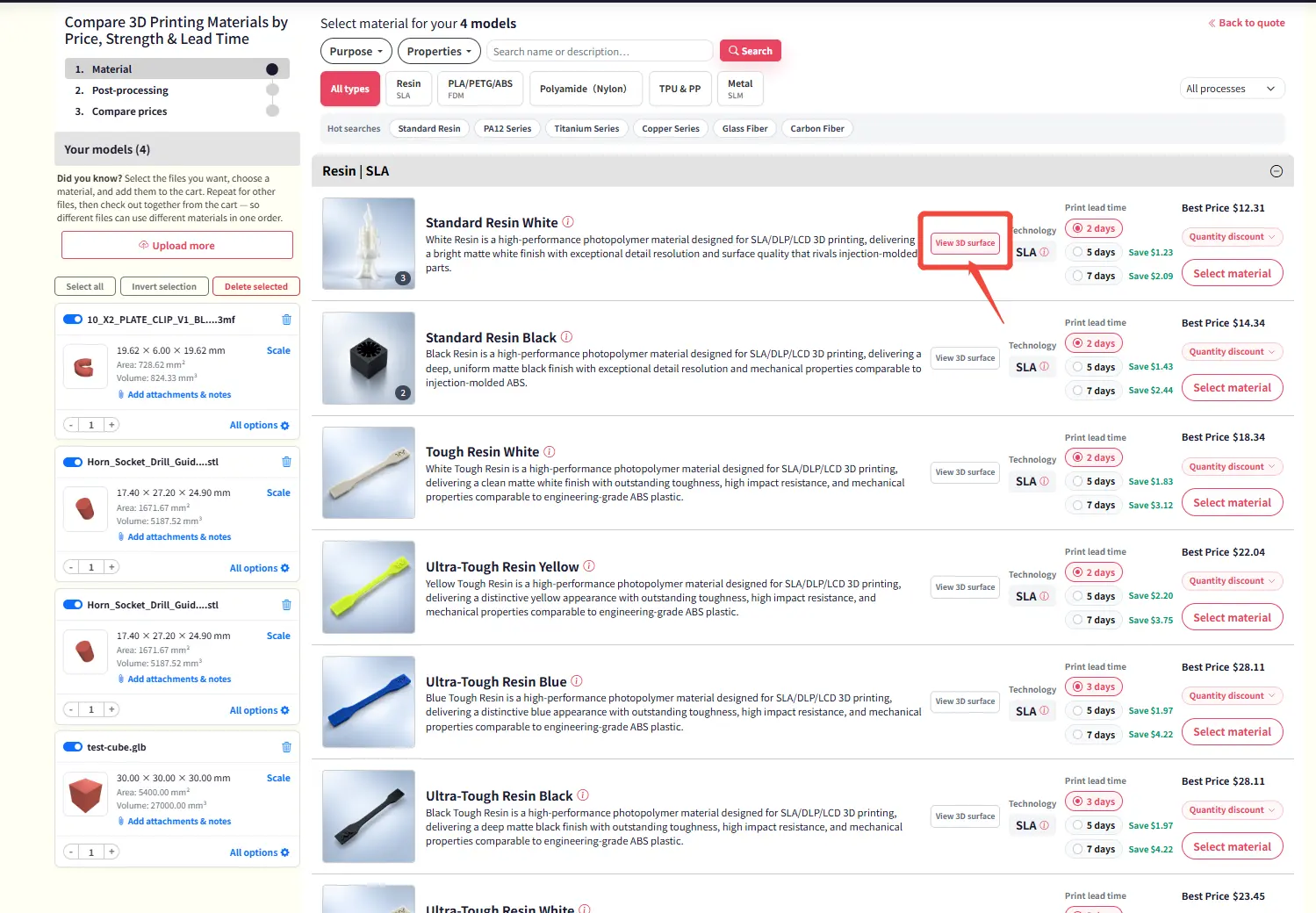Expand Quantity discount for Tough Resin White
This screenshot has height=913, width=1316.
pos(1233,467)
